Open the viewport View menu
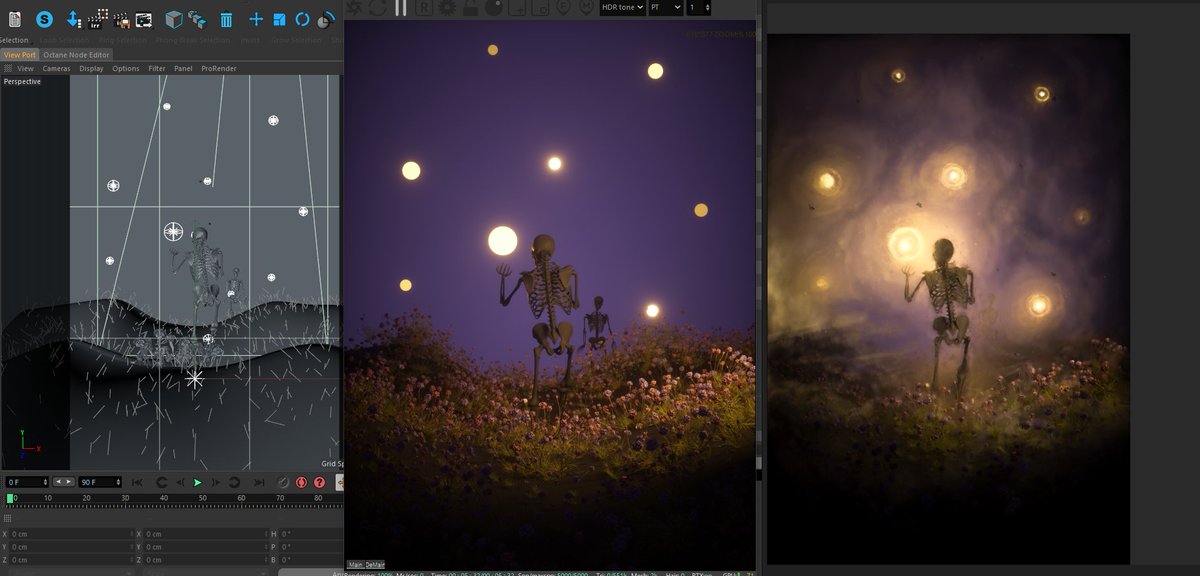The image size is (1200, 576). point(25,69)
